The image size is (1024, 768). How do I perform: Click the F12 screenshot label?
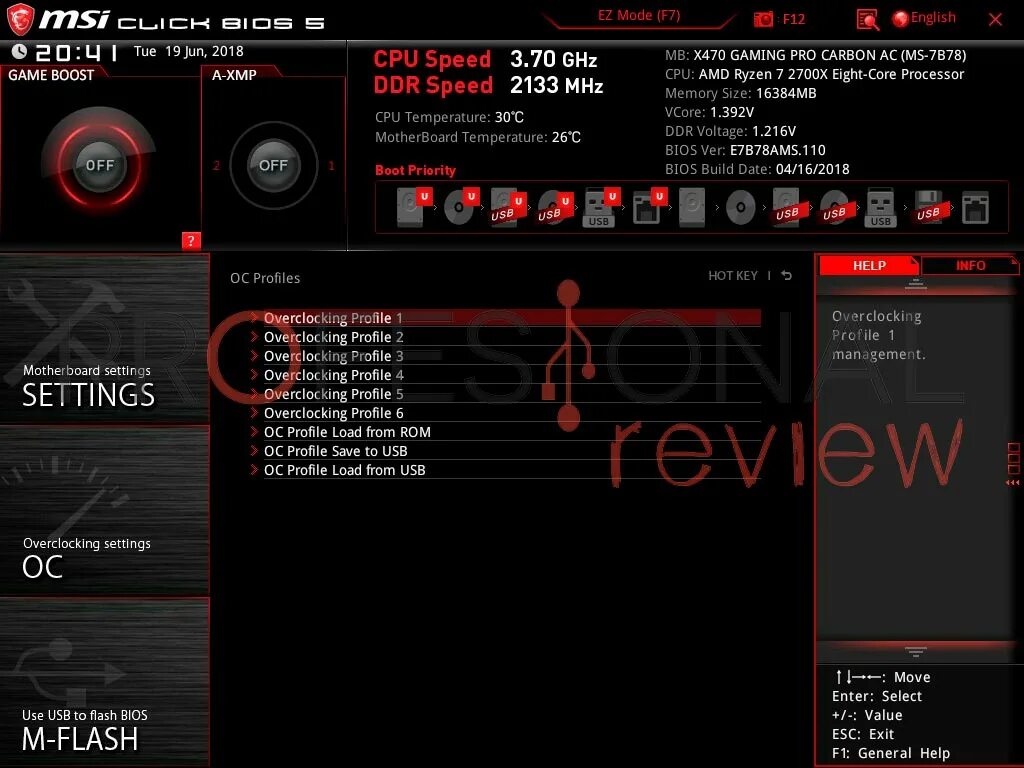(x=793, y=19)
